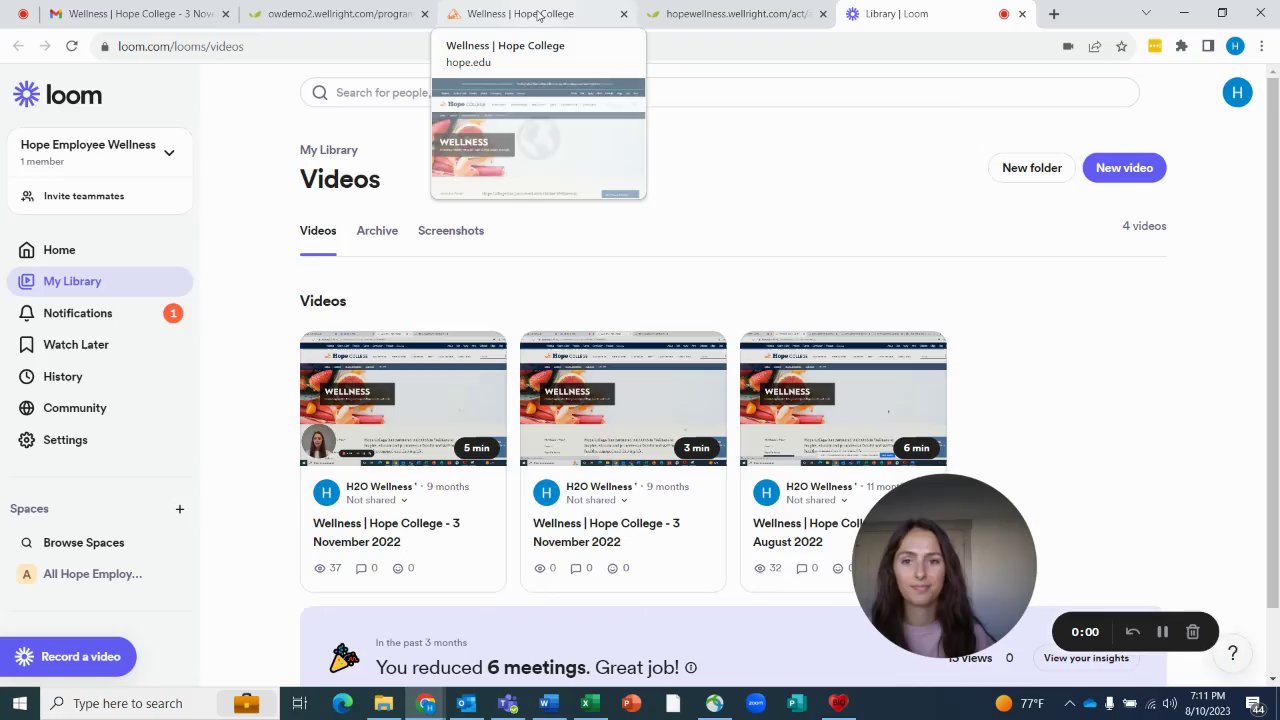Open the Chrome extensions puzzle icon
Viewport: 1280px width, 720px height.
point(1181,46)
